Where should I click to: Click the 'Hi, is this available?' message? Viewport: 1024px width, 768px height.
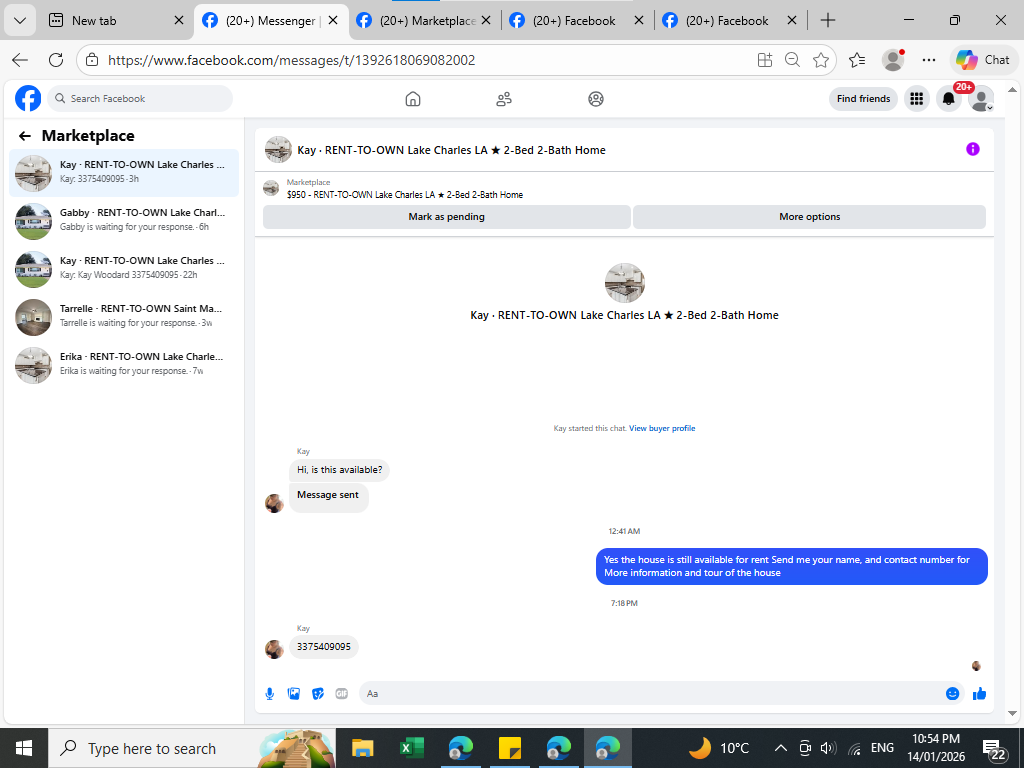point(340,470)
